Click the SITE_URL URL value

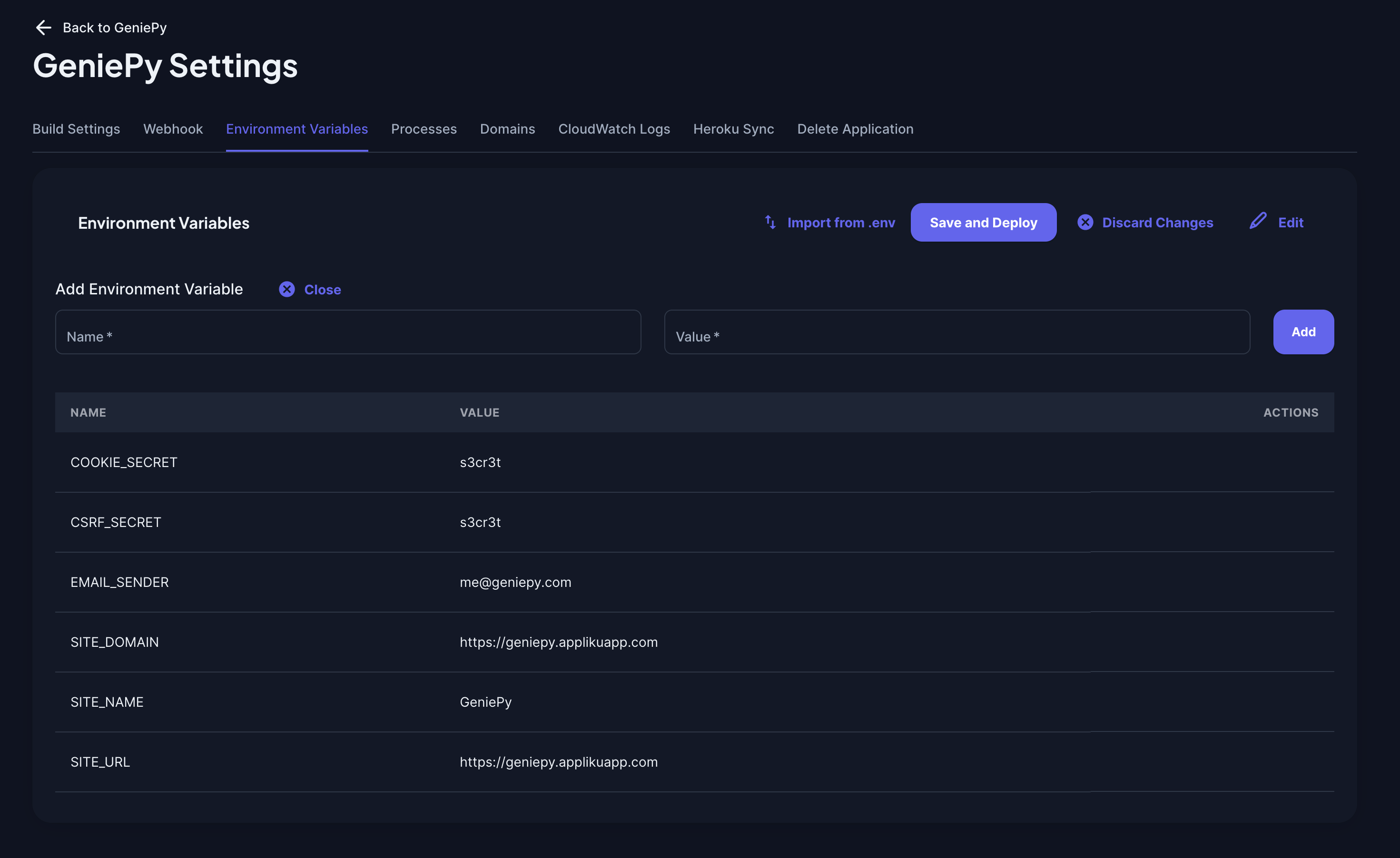point(559,762)
